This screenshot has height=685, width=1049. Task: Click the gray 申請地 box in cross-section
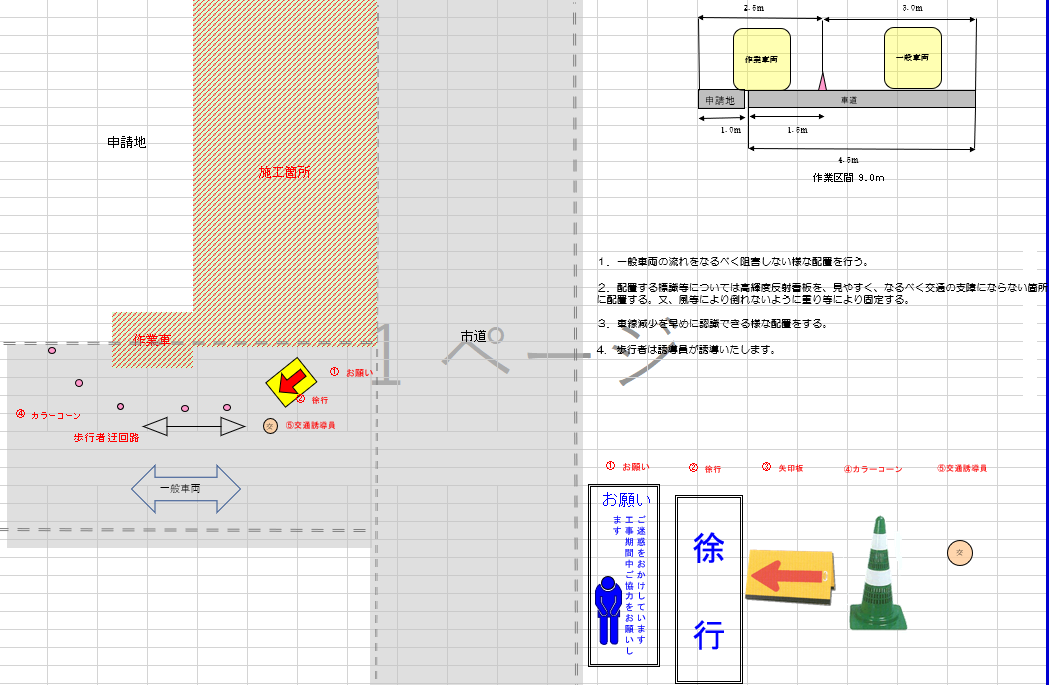(x=721, y=100)
